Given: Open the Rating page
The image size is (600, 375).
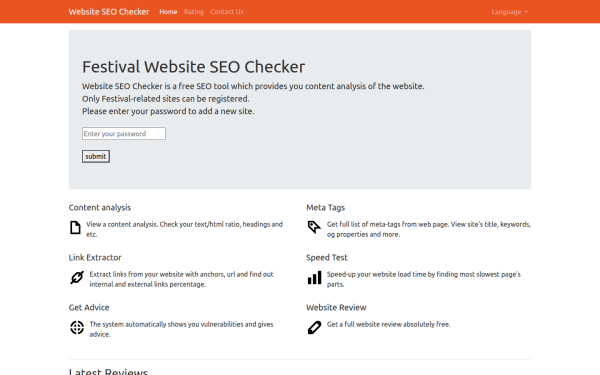Looking at the screenshot, I should tap(194, 12).
